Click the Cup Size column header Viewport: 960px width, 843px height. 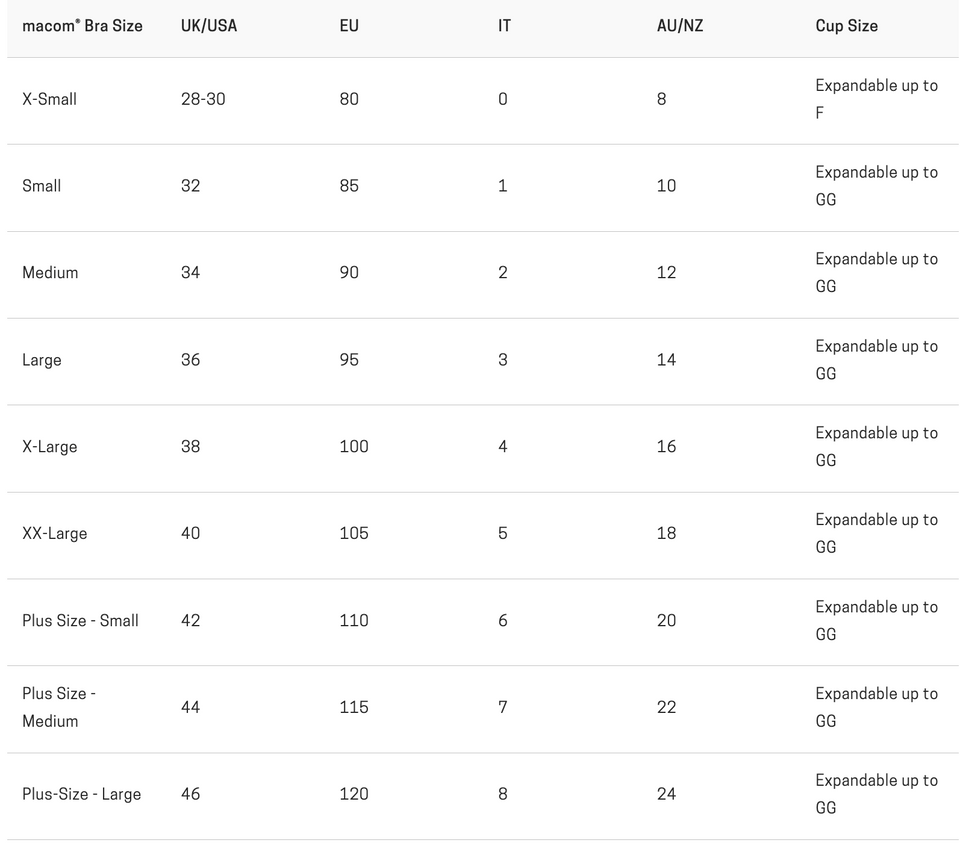coord(846,26)
